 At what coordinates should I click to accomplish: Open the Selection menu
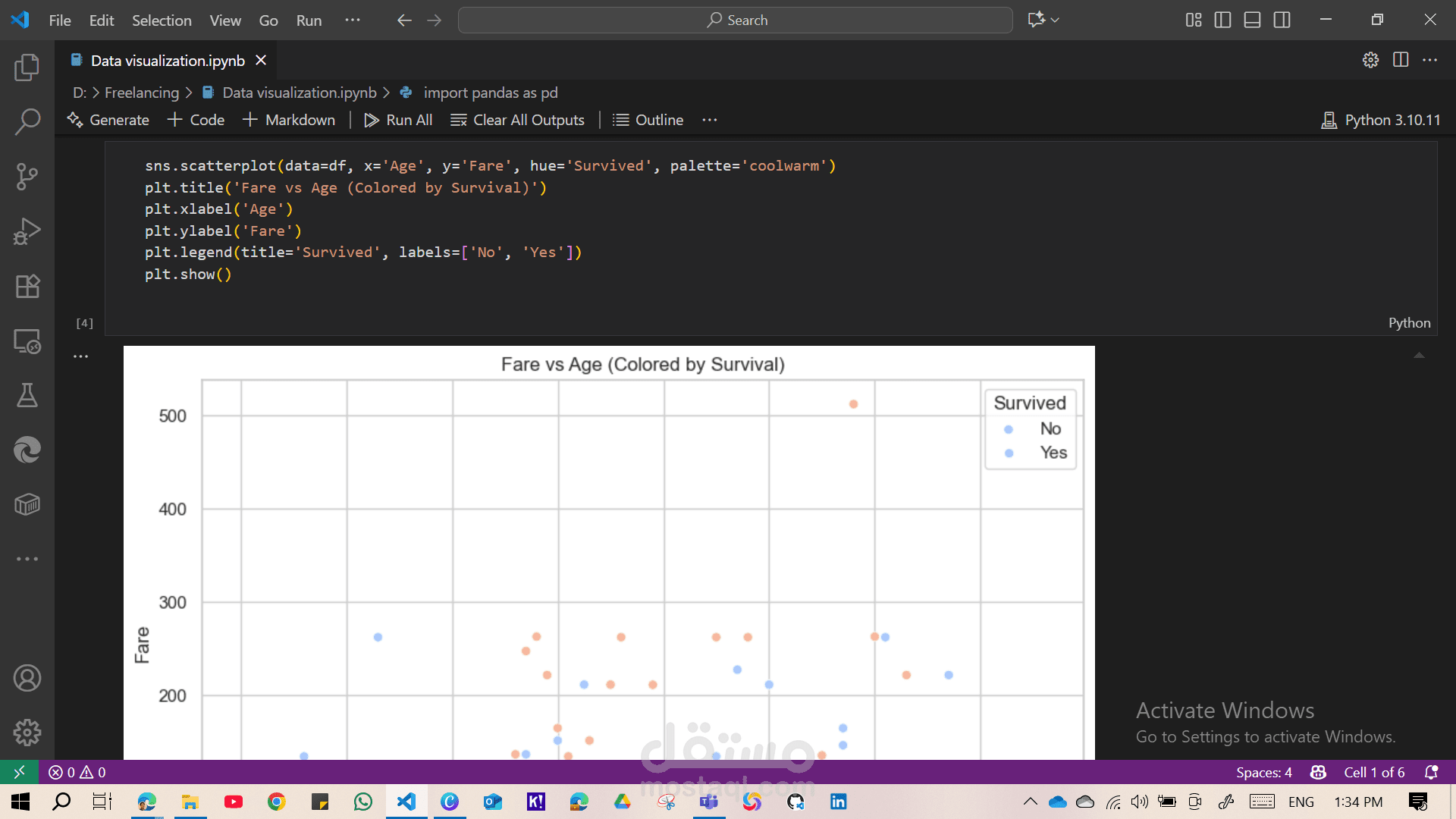click(x=162, y=20)
